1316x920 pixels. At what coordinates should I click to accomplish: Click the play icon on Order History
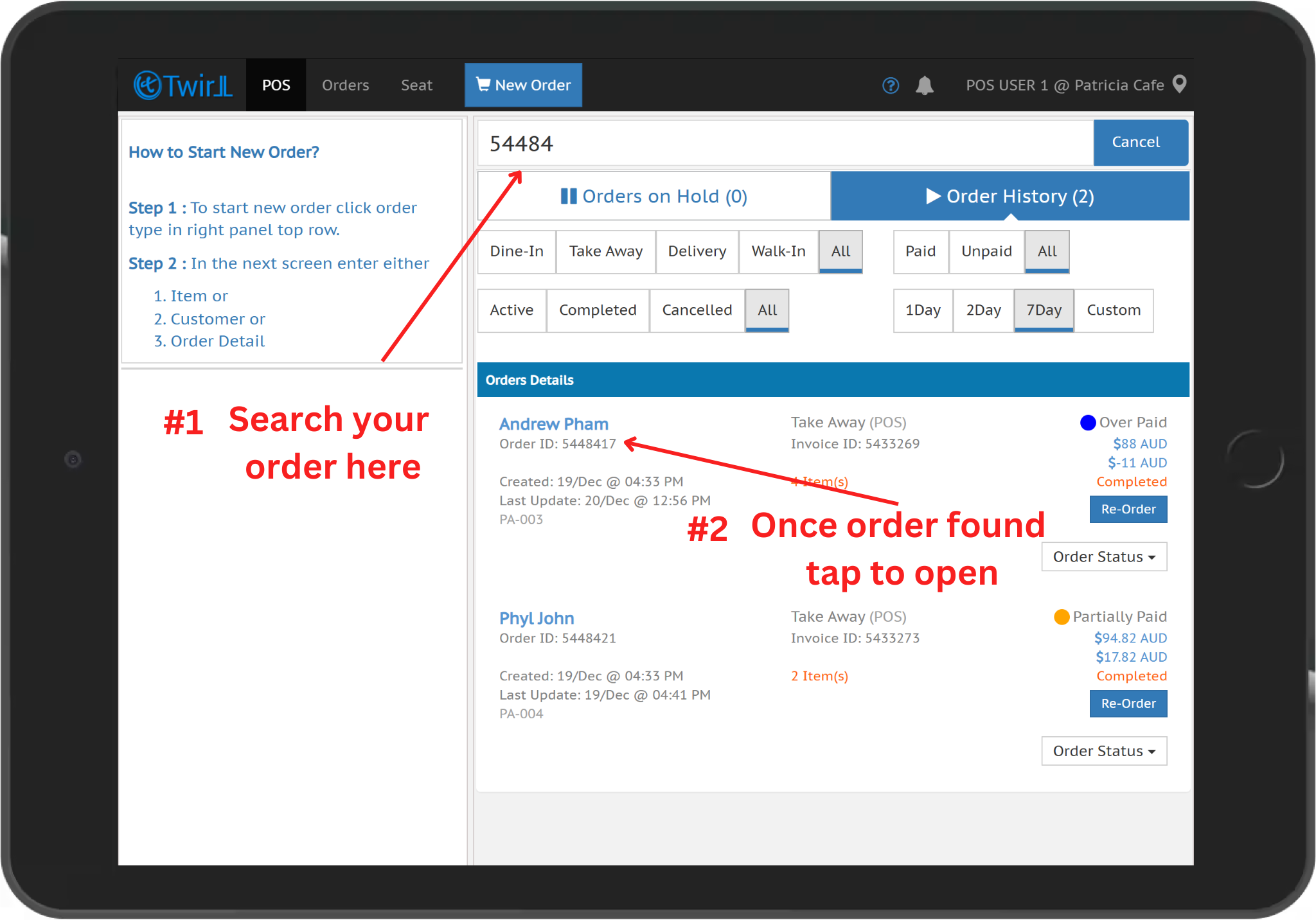[x=932, y=196]
